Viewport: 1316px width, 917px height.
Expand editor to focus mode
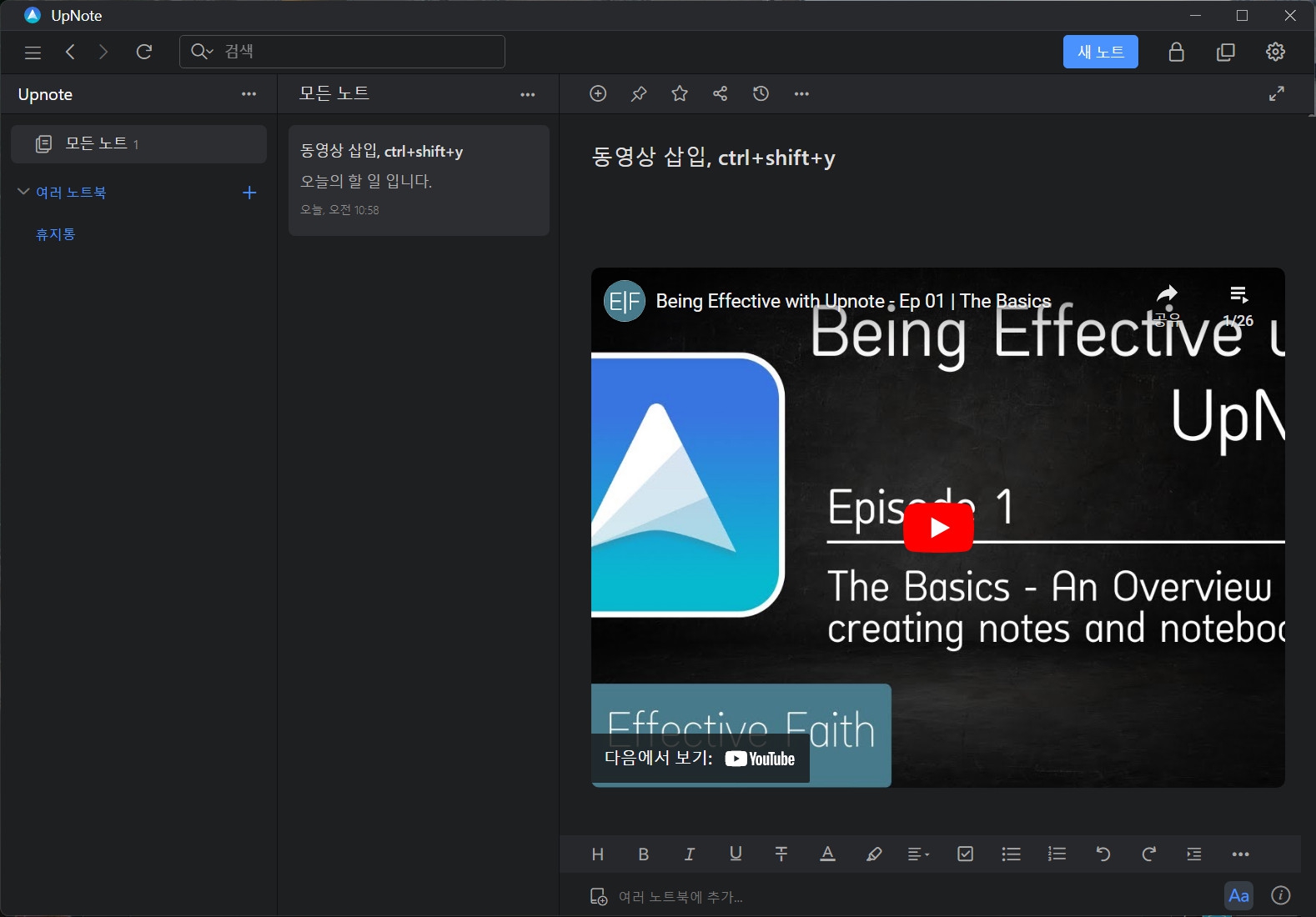pyautogui.click(x=1276, y=93)
